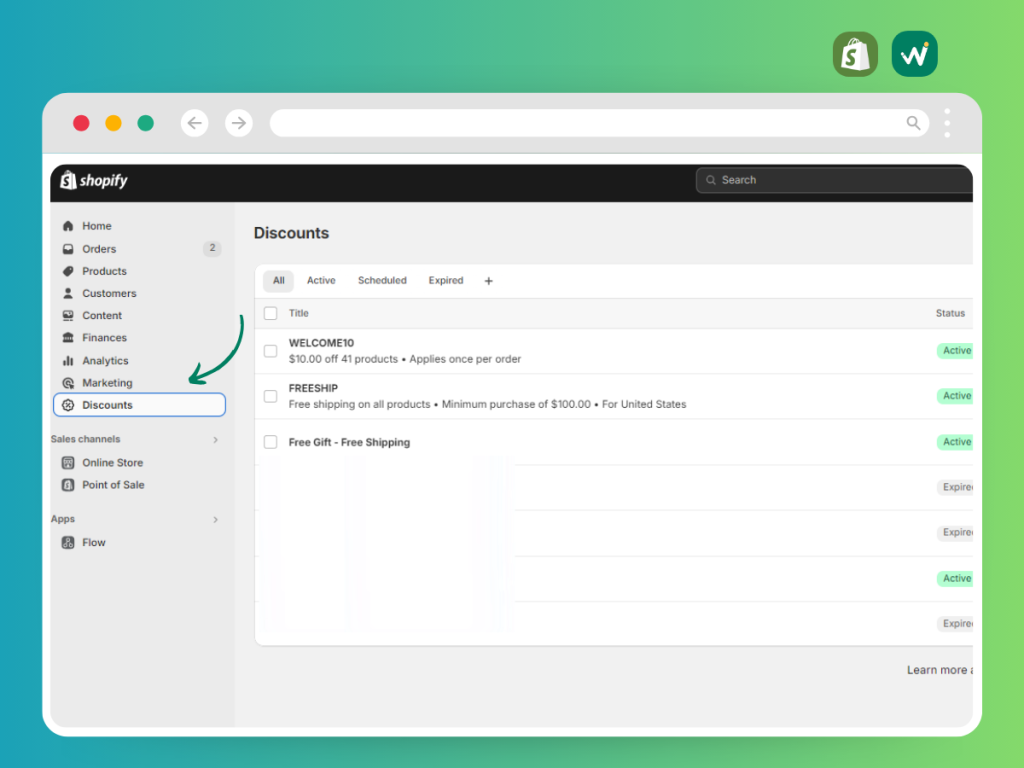Open the Orders inbox icon

point(68,249)
